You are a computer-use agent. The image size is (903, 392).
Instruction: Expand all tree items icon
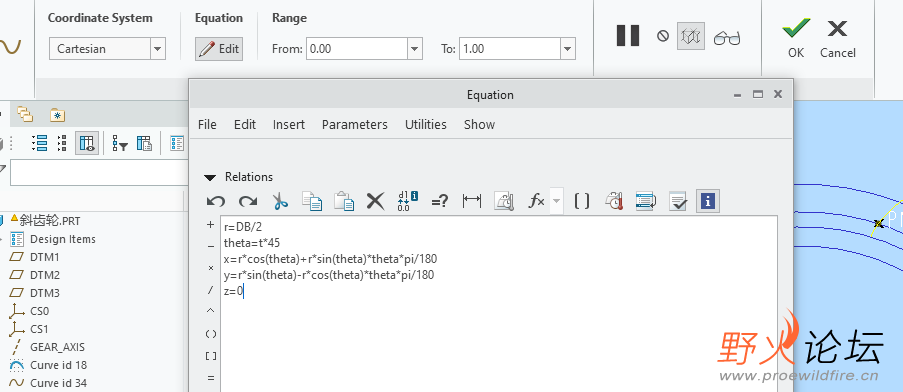(39, 143)
